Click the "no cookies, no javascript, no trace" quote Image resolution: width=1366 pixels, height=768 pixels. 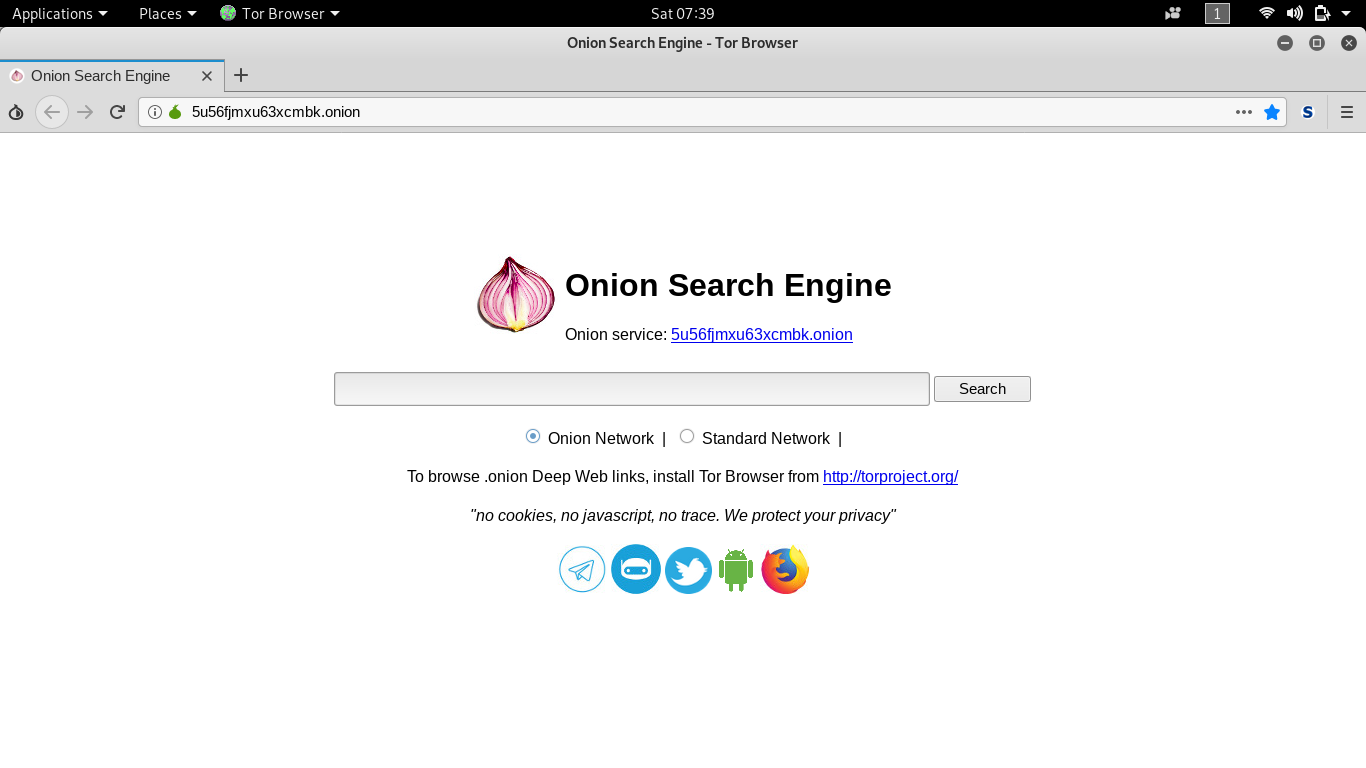pos(683,515)
